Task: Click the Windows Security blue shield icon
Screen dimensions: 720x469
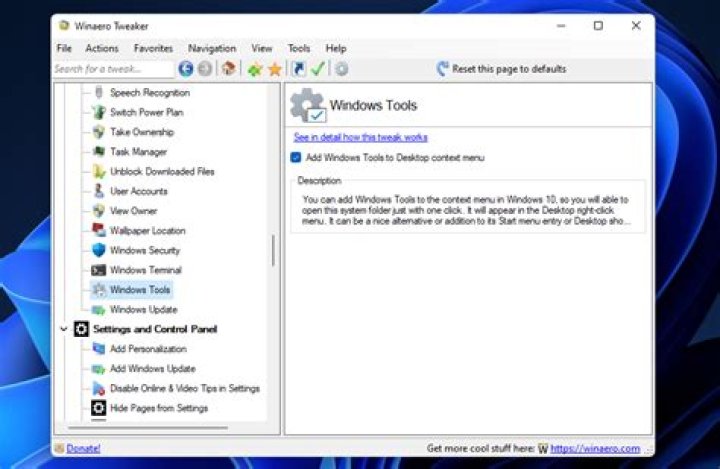Action: click(x=98, y=250)
